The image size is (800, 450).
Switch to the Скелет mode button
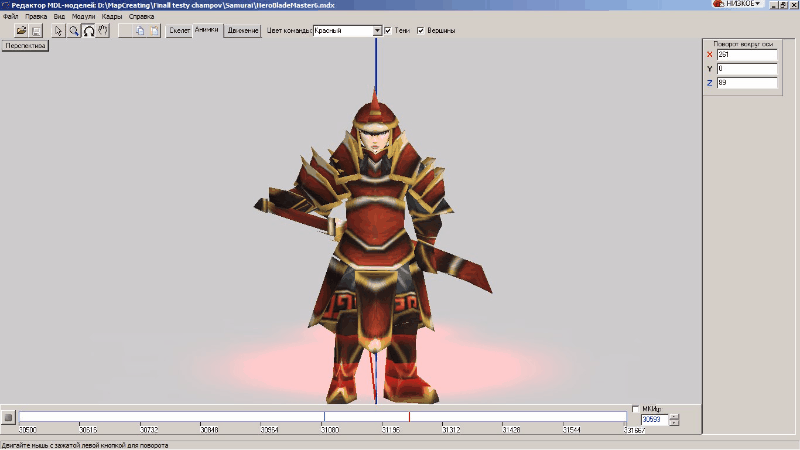click(x=179, y=31)
